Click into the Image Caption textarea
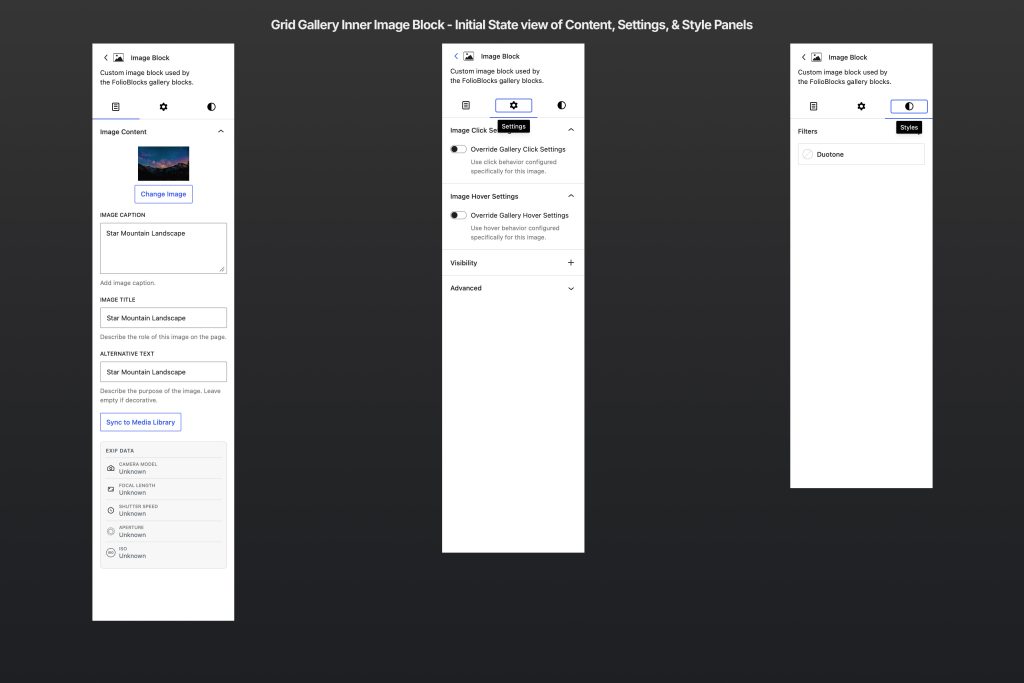This screenshot has width=1024, height=683. point(163,248)
